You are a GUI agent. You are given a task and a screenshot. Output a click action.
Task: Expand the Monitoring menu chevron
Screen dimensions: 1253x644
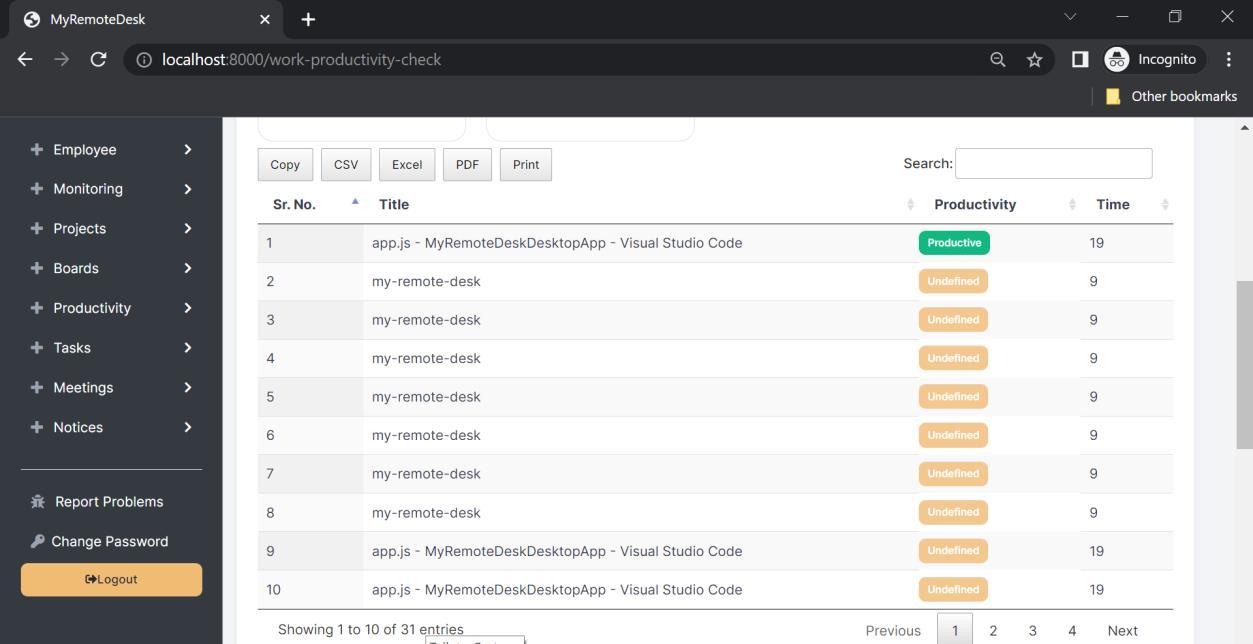tap(187, 189)
